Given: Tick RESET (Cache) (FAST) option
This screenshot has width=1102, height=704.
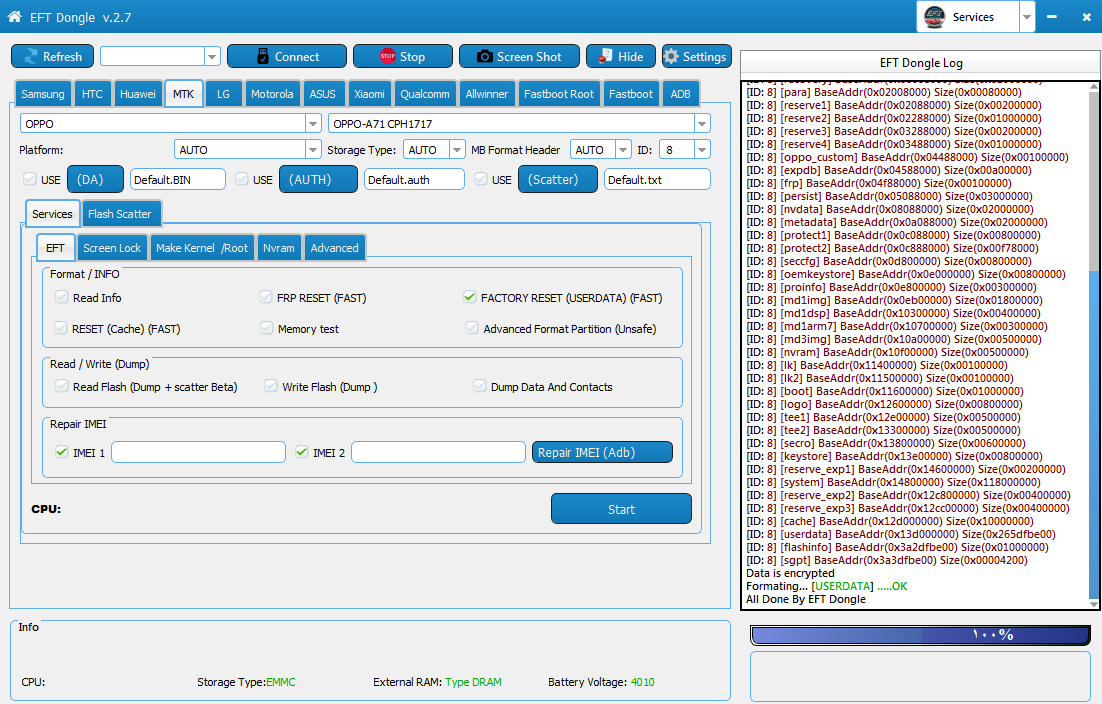Looking at the screenshot, I should tap(61, 328).
